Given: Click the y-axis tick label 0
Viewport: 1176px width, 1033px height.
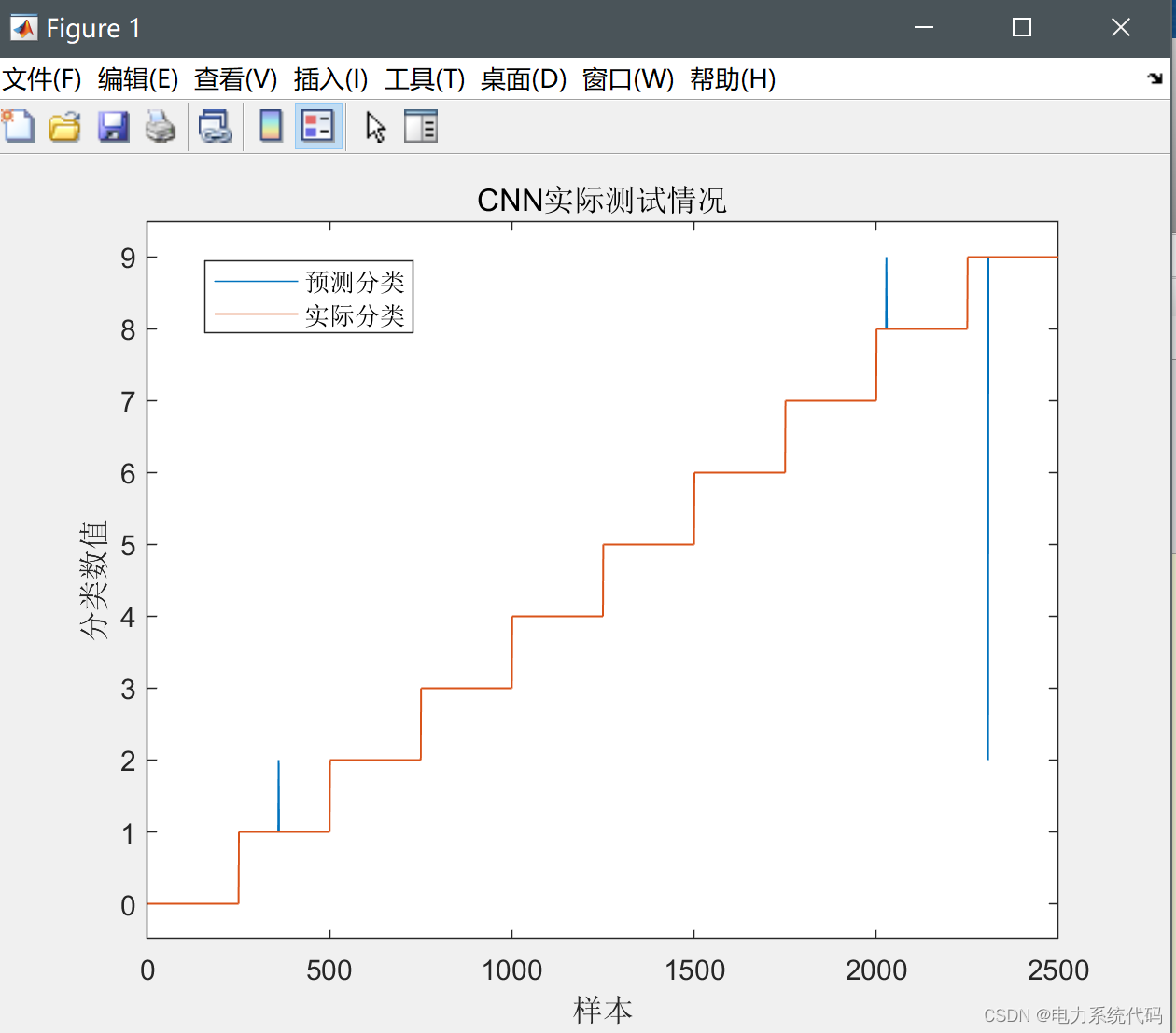Looking at the screenshot, I should (x=128, y=905).
